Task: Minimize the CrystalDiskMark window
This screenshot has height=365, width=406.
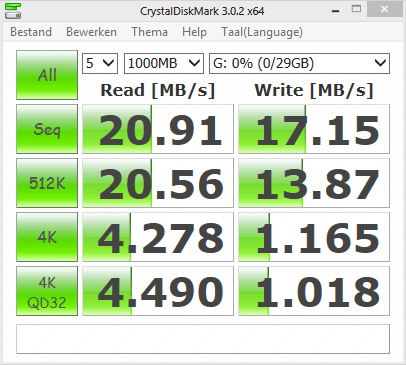Action: point(336,10)
